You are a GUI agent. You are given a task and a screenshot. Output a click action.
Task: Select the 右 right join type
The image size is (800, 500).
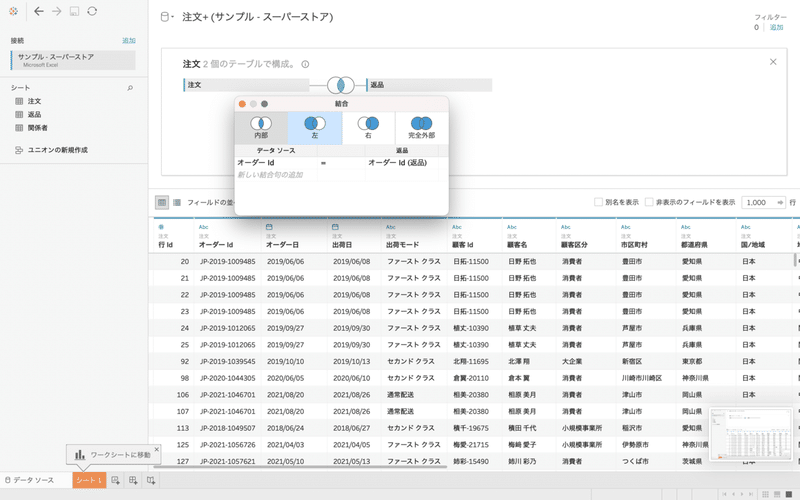[368, 128]
